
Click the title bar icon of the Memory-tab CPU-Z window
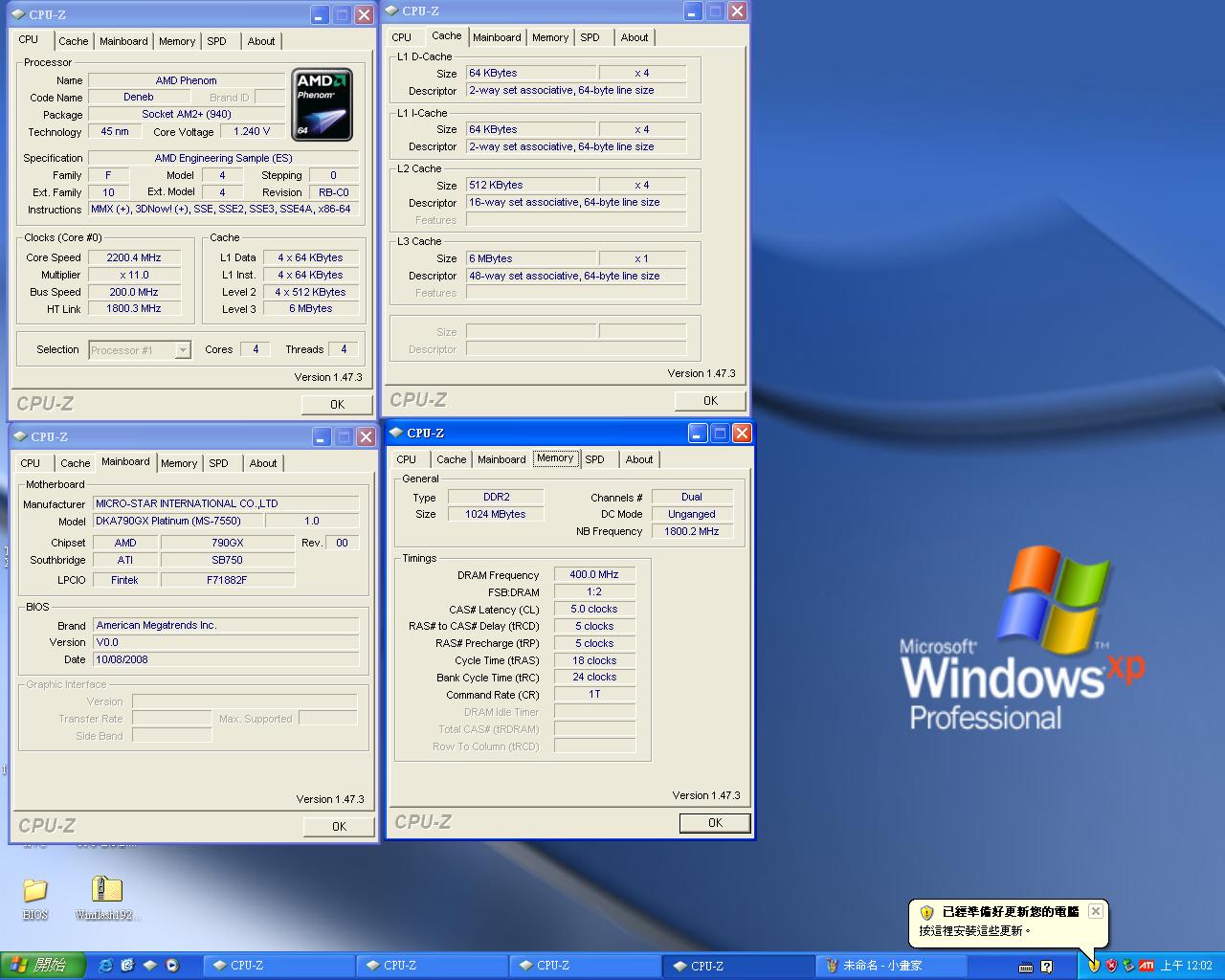pos(396,433)
